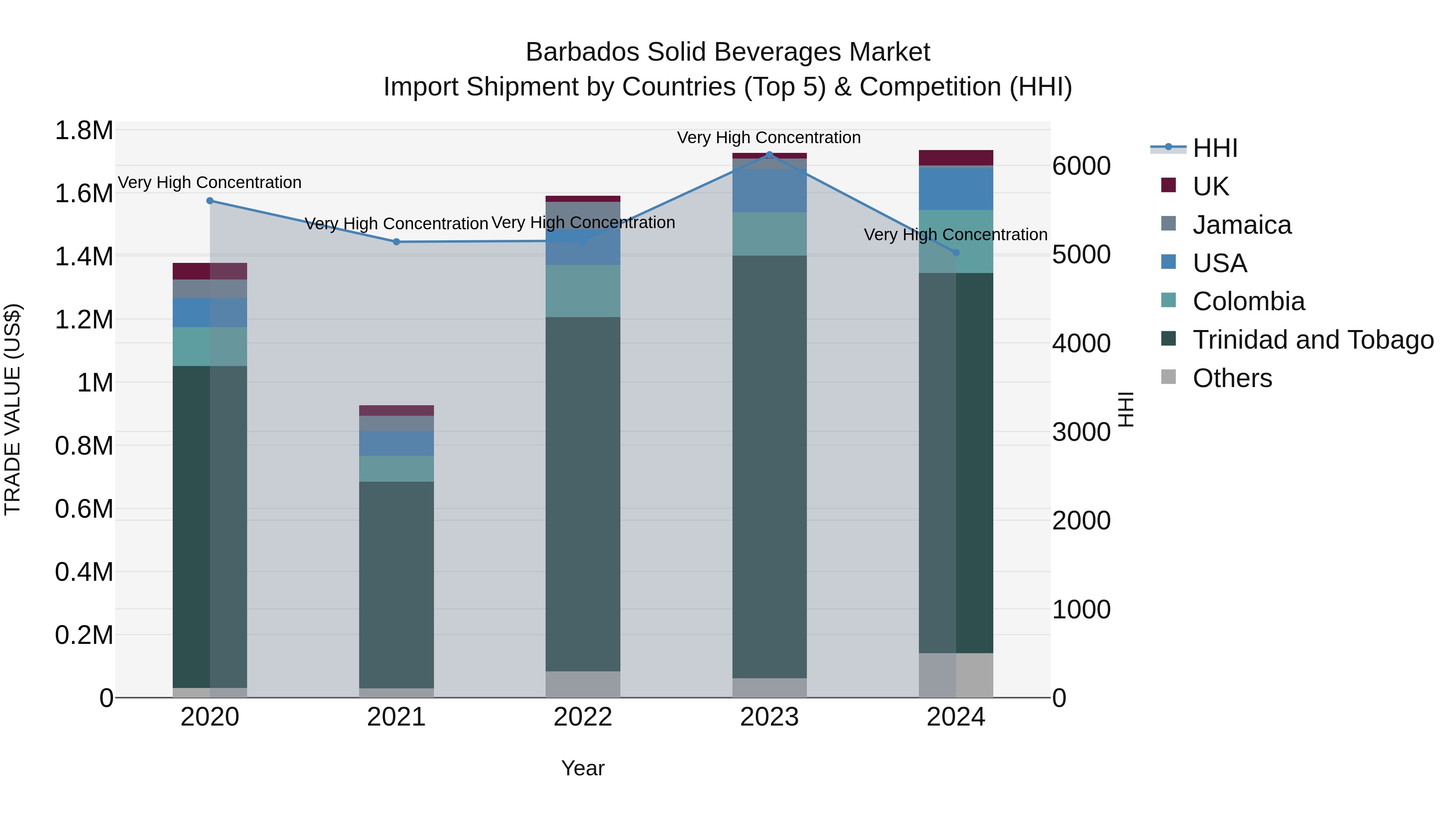Select the 2020 HHI data point

point(210,201)
